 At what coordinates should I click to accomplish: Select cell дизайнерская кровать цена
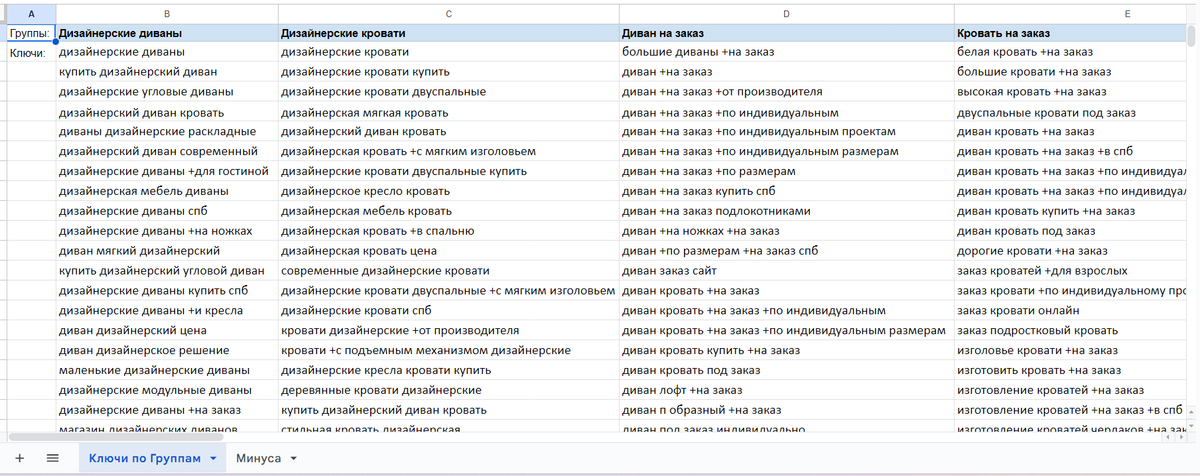pos(449,251)
